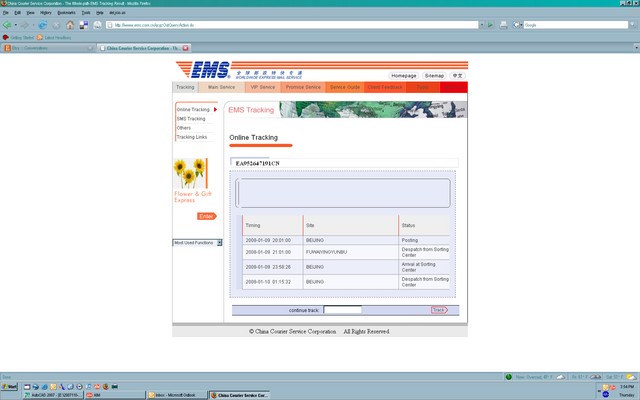
Task: Click in the address bar URL field
Action: point(292,25)
